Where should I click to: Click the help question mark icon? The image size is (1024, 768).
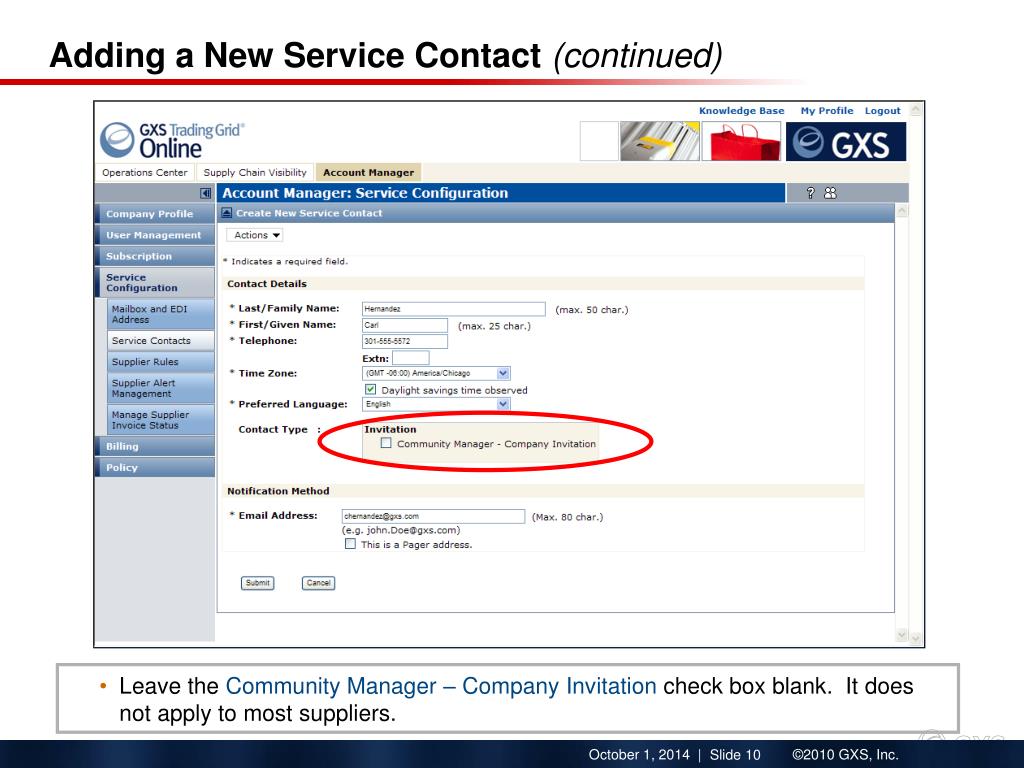(x=810, y=193)
